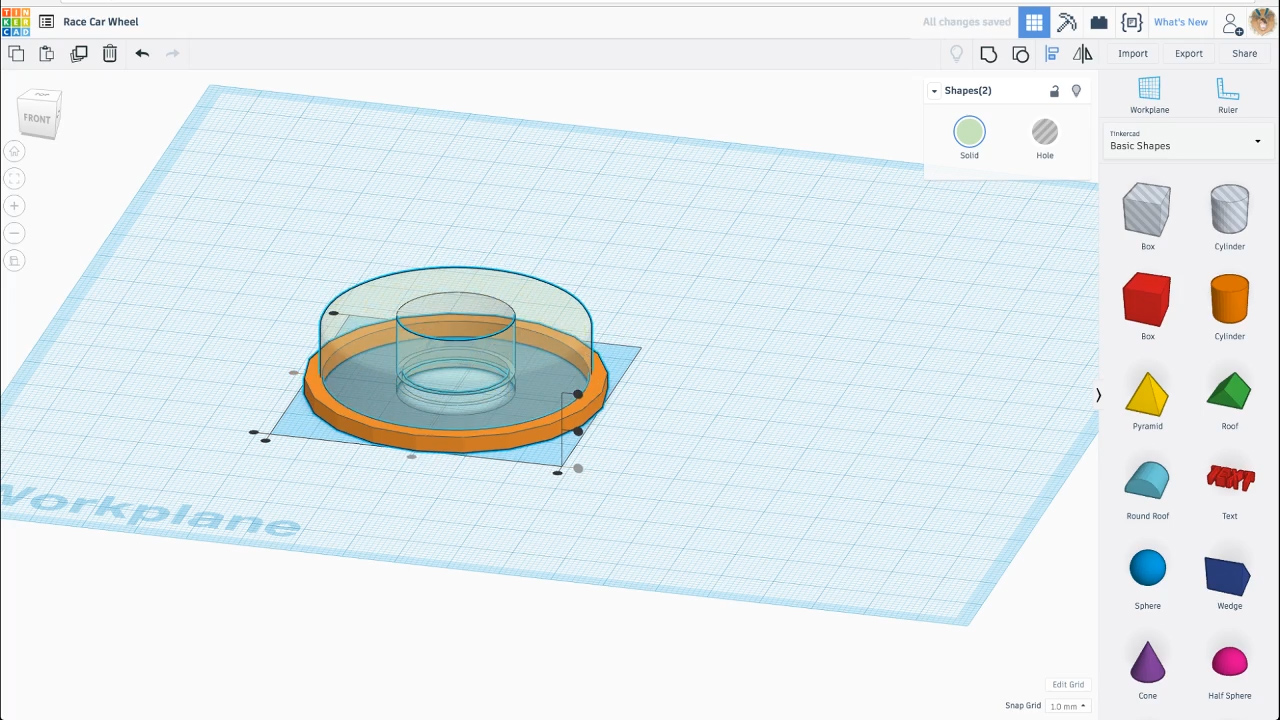
Task: Delete the selected shapes
Action: coord(110,54)
